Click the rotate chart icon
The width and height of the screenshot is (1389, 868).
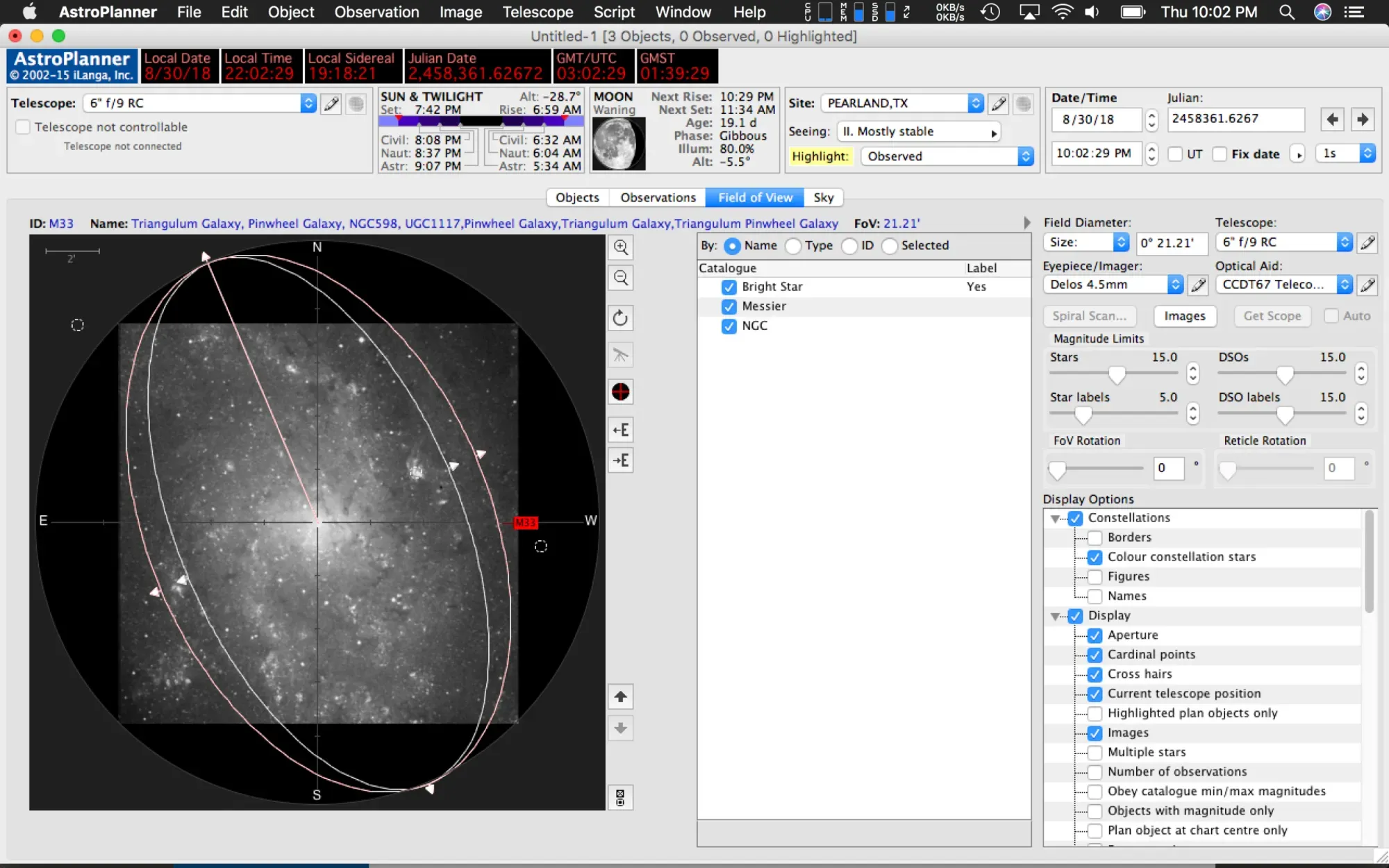(x=620, y=318)
